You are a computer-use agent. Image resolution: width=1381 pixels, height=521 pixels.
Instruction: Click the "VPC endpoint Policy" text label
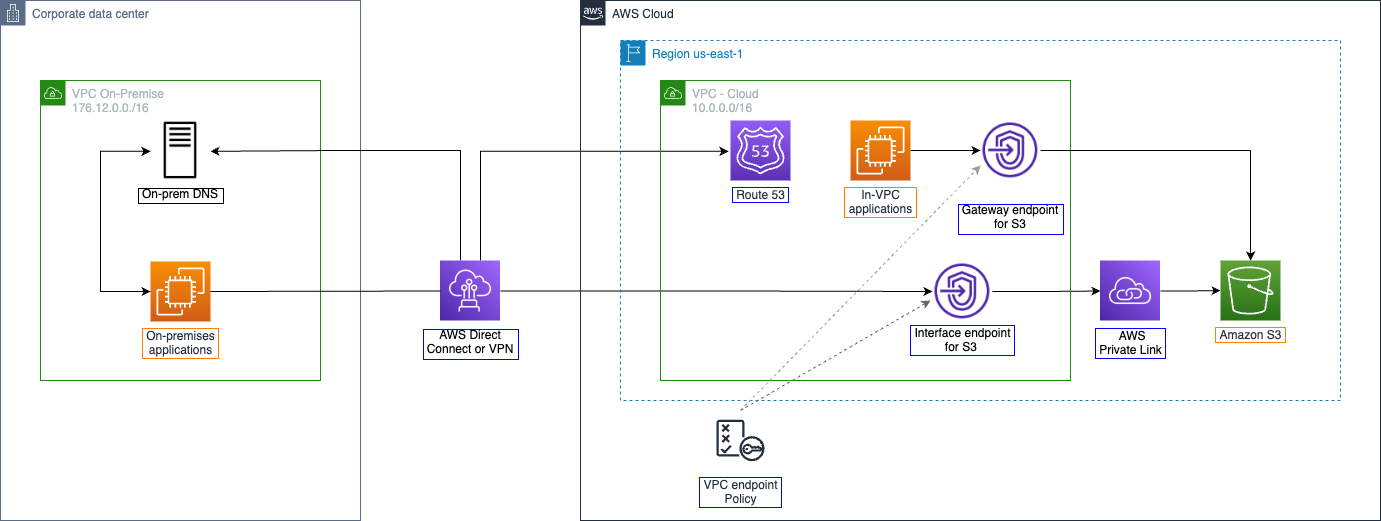point(740,492)
